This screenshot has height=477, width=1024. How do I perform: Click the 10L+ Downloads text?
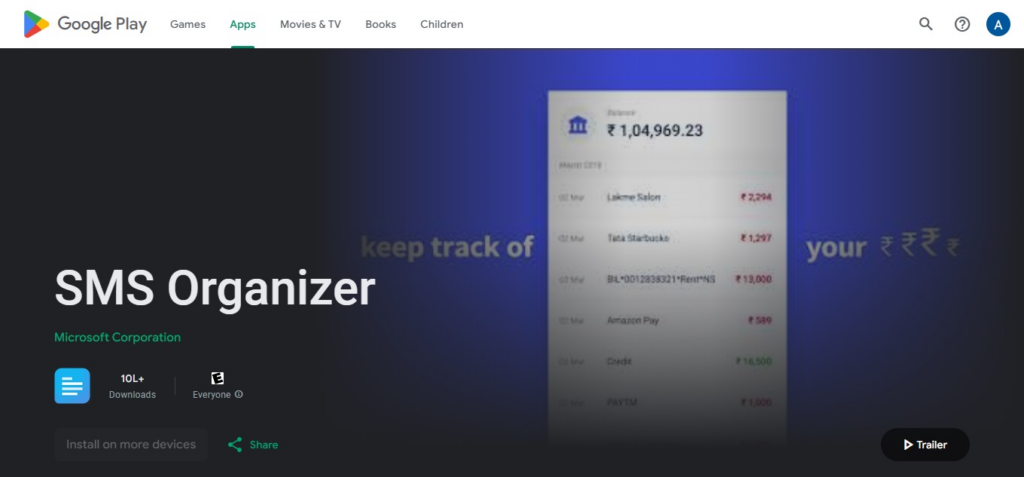[x=132, y=386]
